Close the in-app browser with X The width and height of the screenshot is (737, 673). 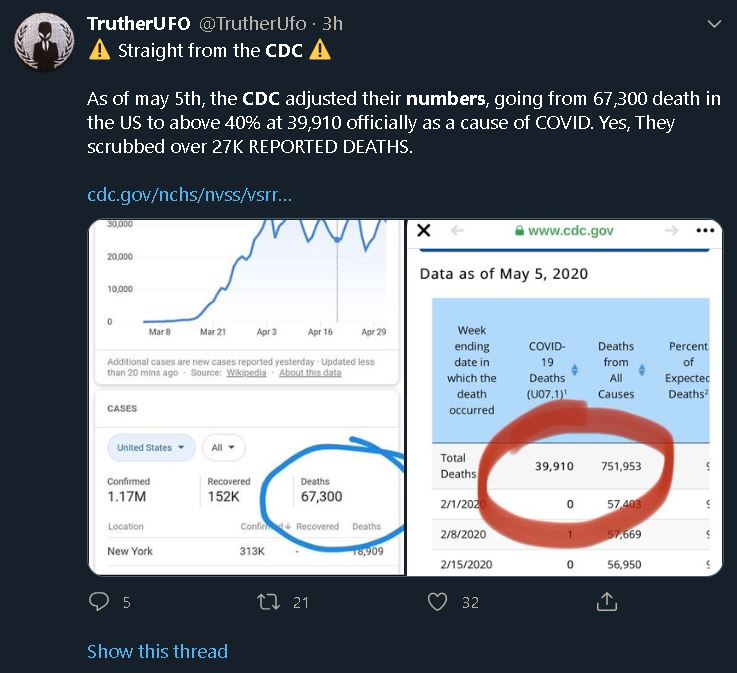tap(423, 230)
